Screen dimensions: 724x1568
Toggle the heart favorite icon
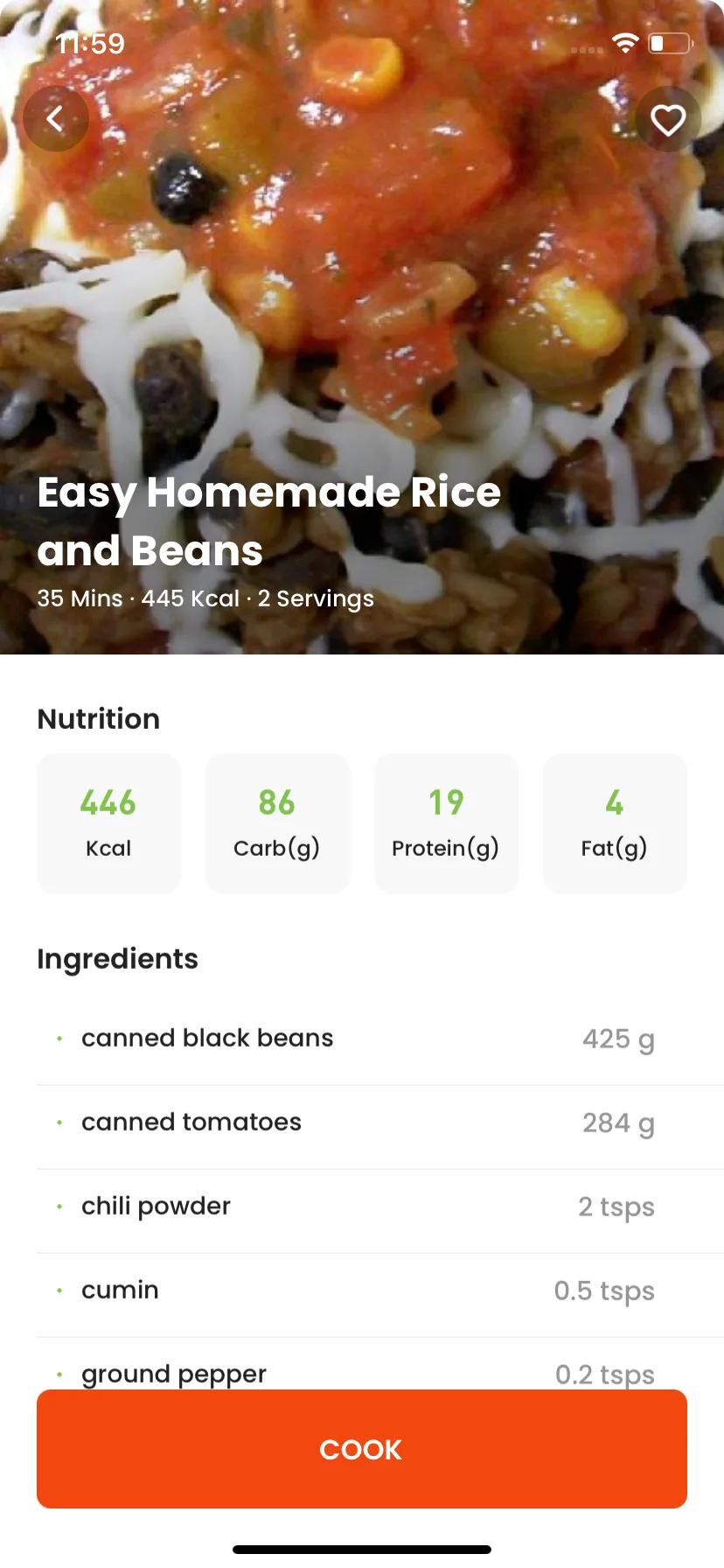(668, 119)
